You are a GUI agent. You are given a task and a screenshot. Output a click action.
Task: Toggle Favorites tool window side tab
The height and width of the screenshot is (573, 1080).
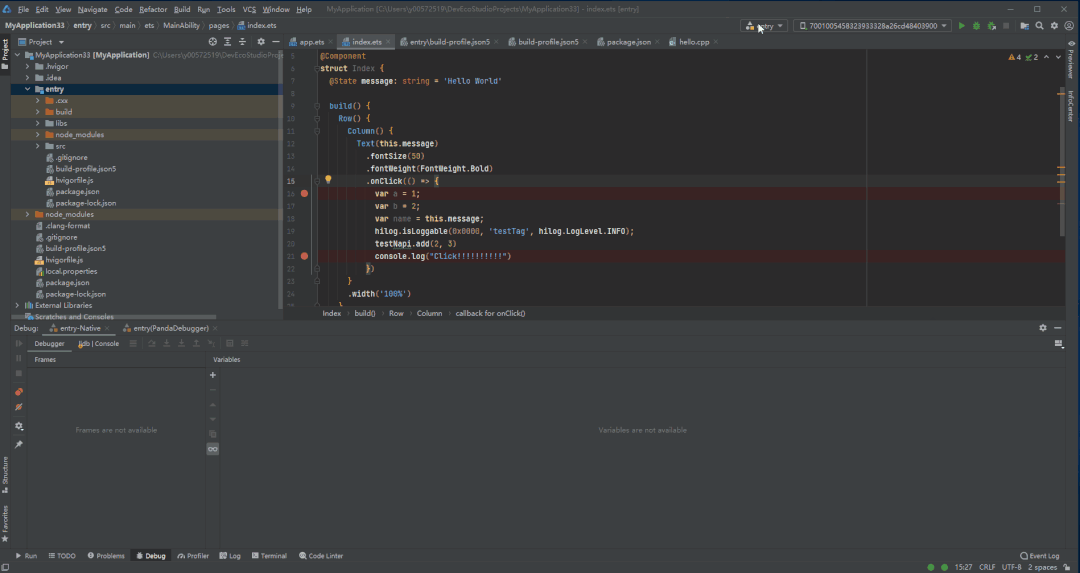[5, 523]
